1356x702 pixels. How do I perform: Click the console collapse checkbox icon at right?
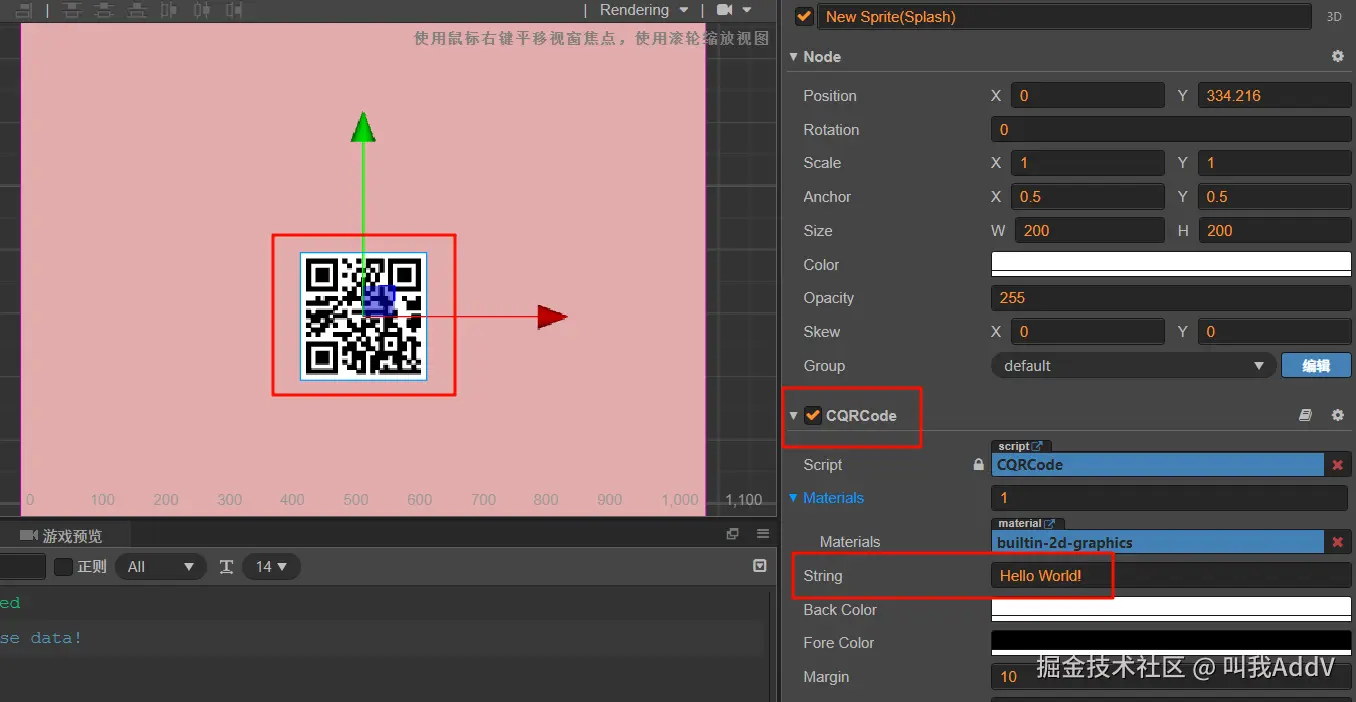[760, 566]
